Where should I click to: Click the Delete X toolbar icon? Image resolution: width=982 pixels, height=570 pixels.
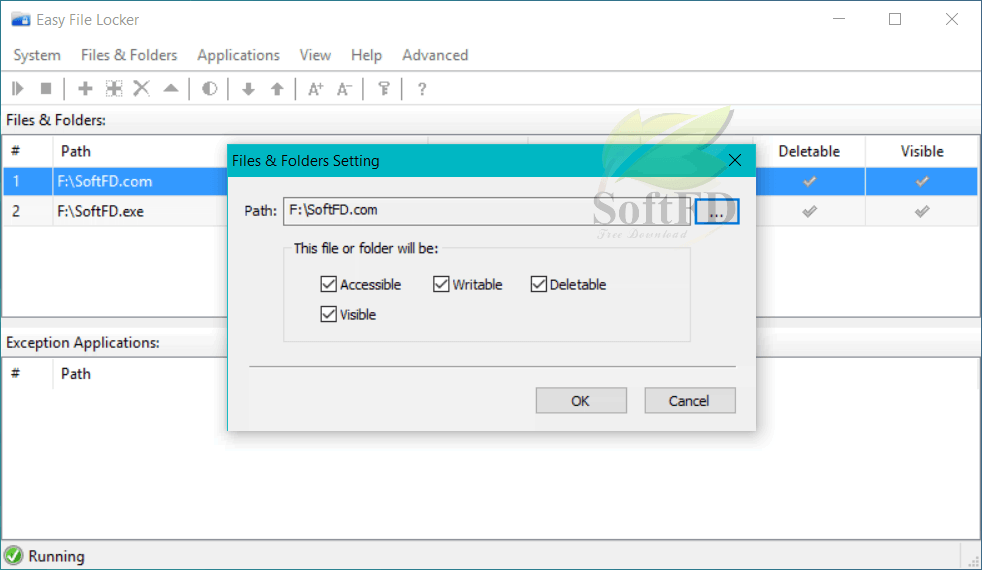[x=142, y=88]
